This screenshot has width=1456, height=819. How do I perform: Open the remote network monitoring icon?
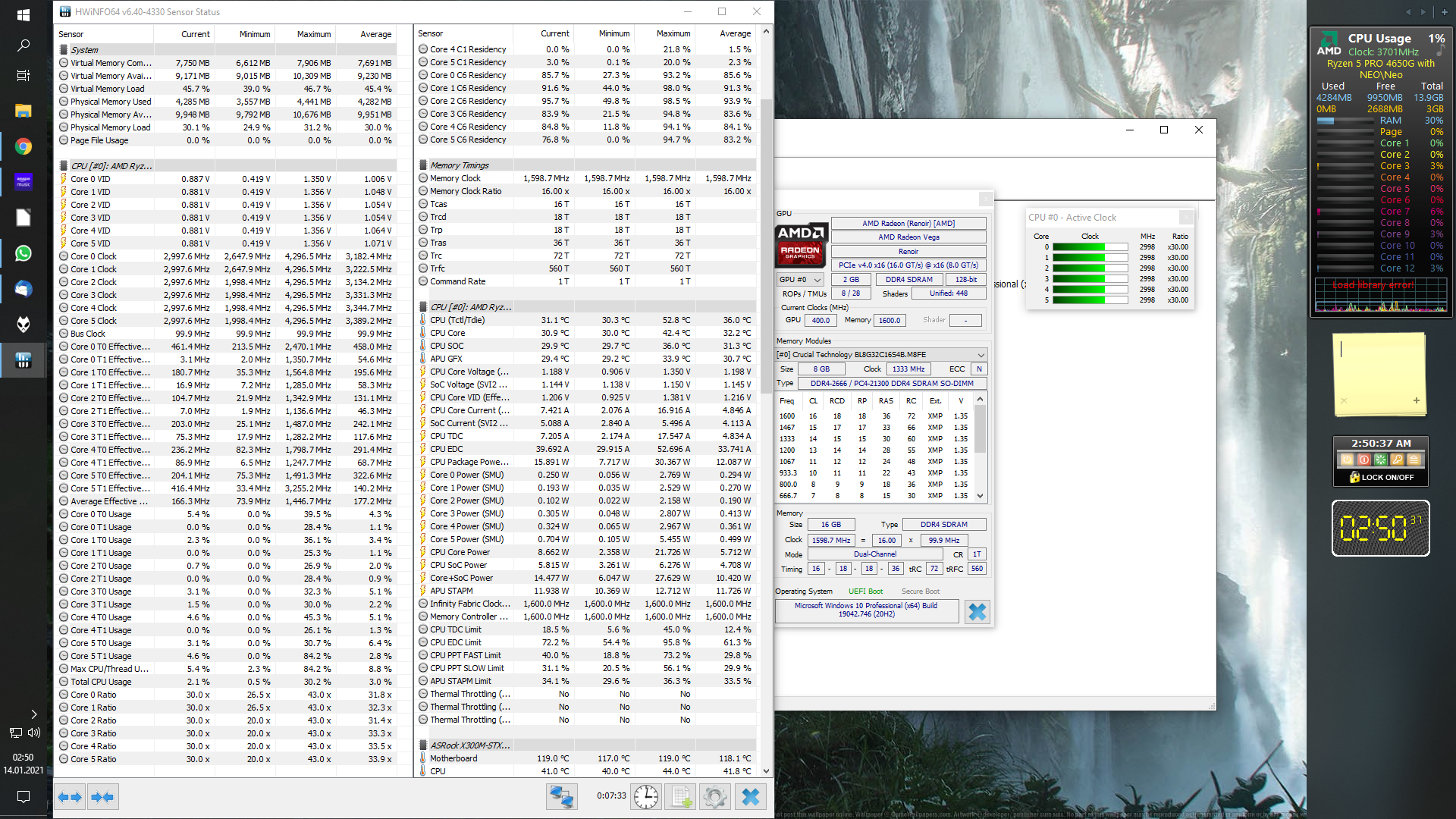pos(562,797)
